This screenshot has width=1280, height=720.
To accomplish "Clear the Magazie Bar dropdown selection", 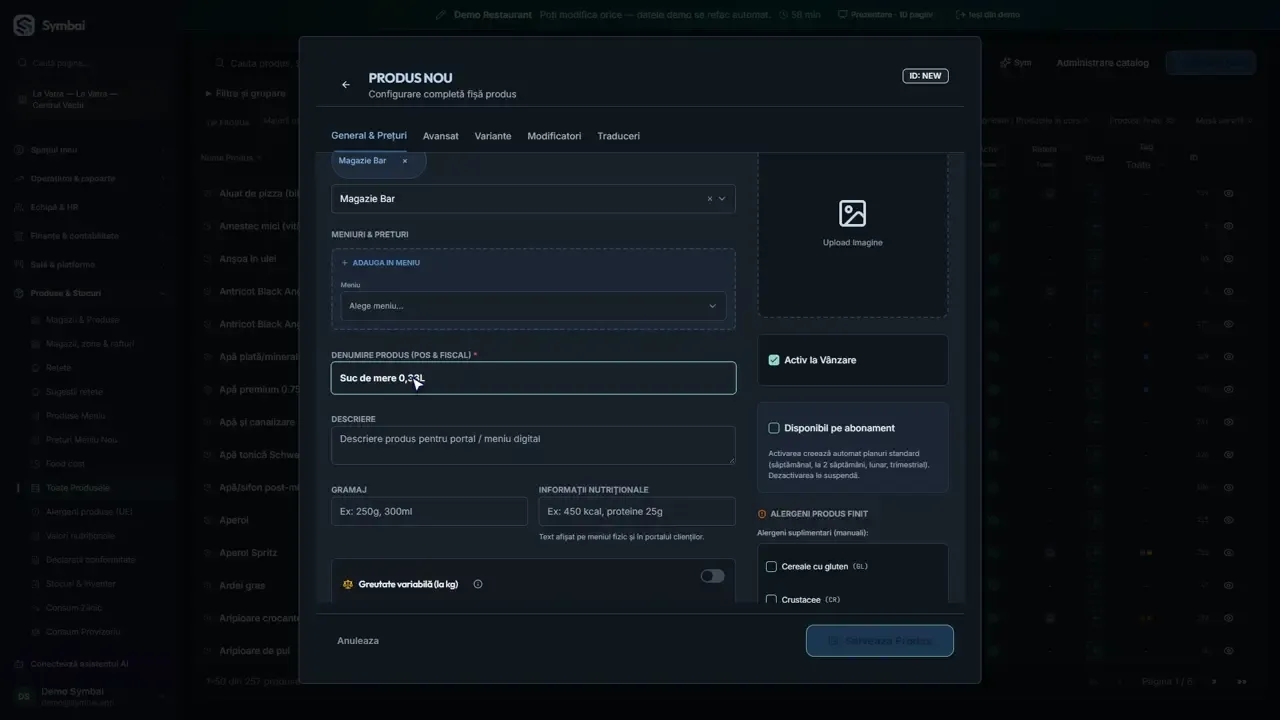I will pos(710,199).
